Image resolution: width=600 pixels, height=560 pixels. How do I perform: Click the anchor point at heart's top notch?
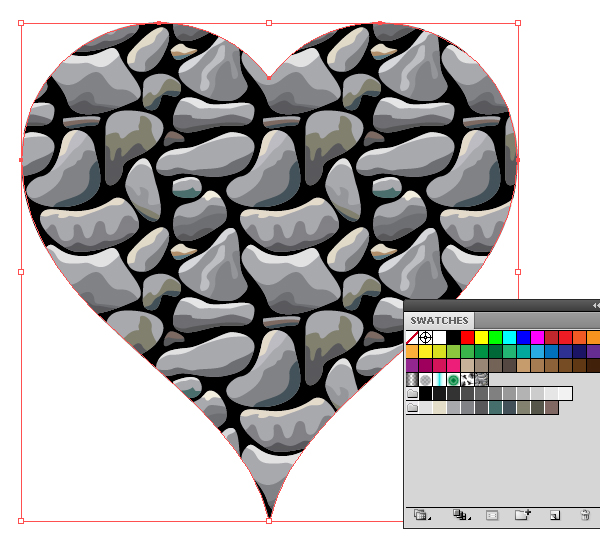point(269,78)
